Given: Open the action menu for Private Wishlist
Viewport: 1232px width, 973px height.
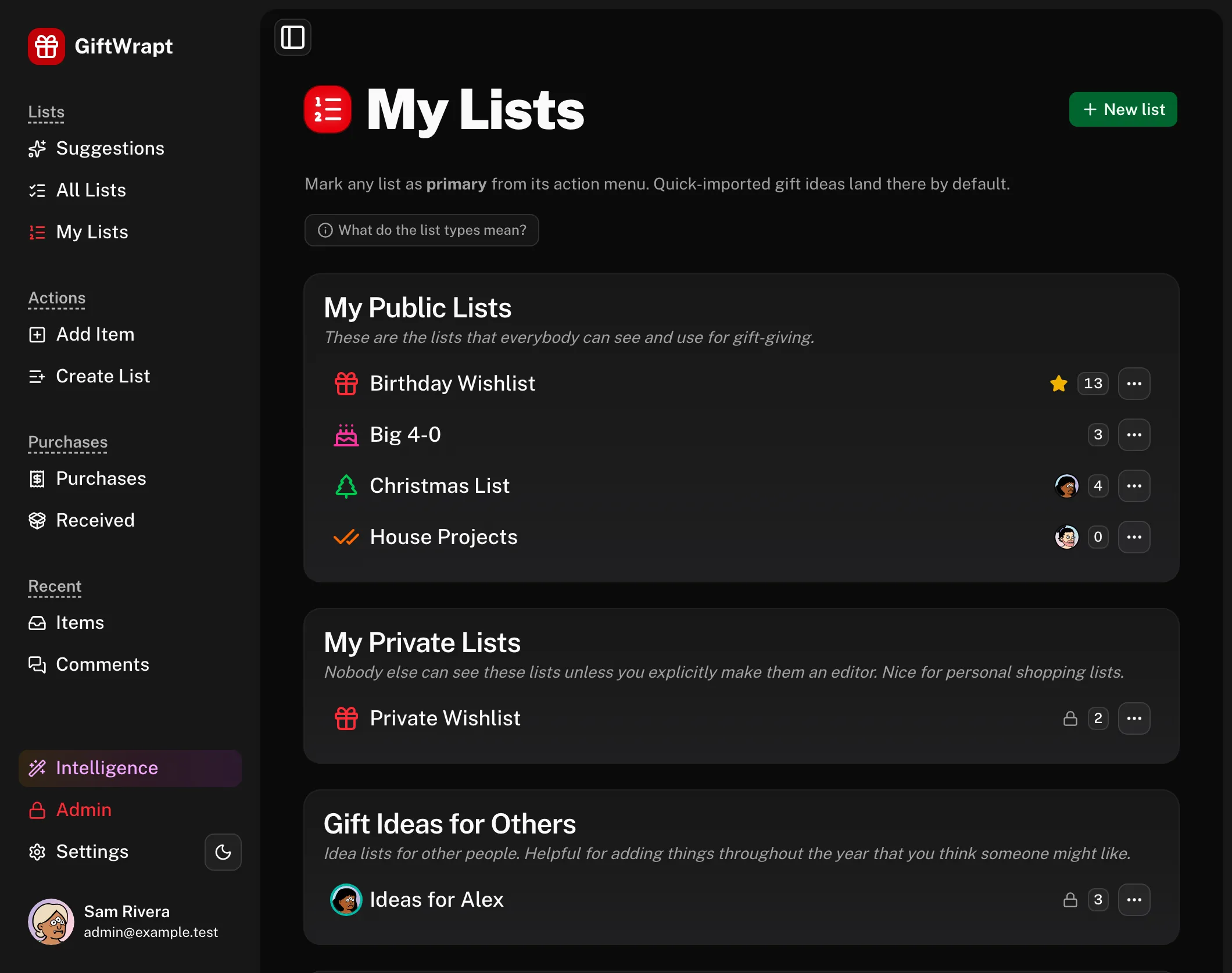Looking at the screenshot, I should click(x=1134, y=718).
